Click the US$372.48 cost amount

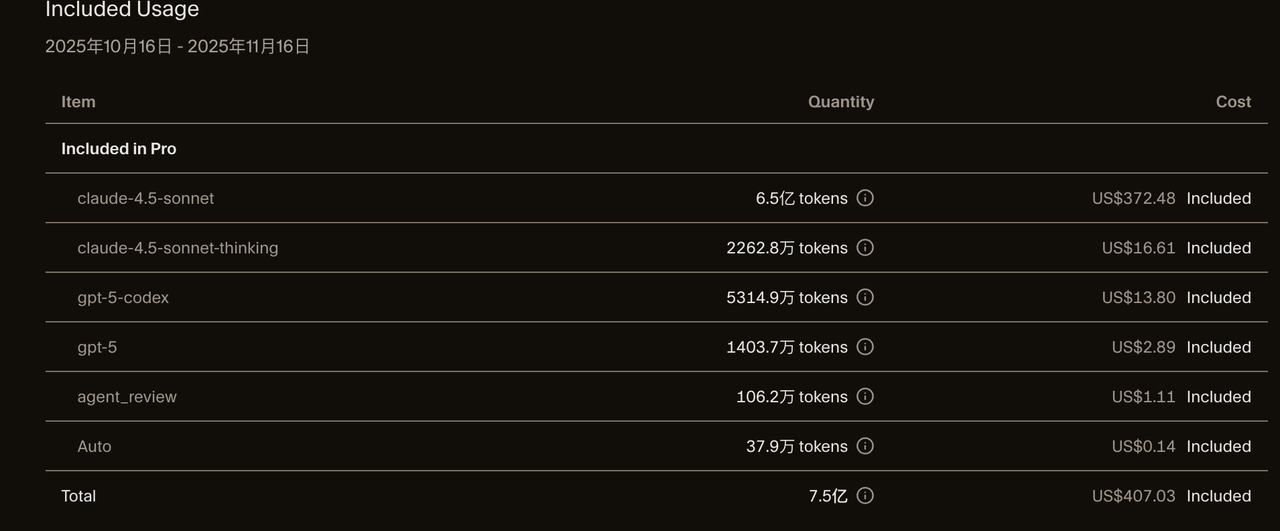(1133, 198)
